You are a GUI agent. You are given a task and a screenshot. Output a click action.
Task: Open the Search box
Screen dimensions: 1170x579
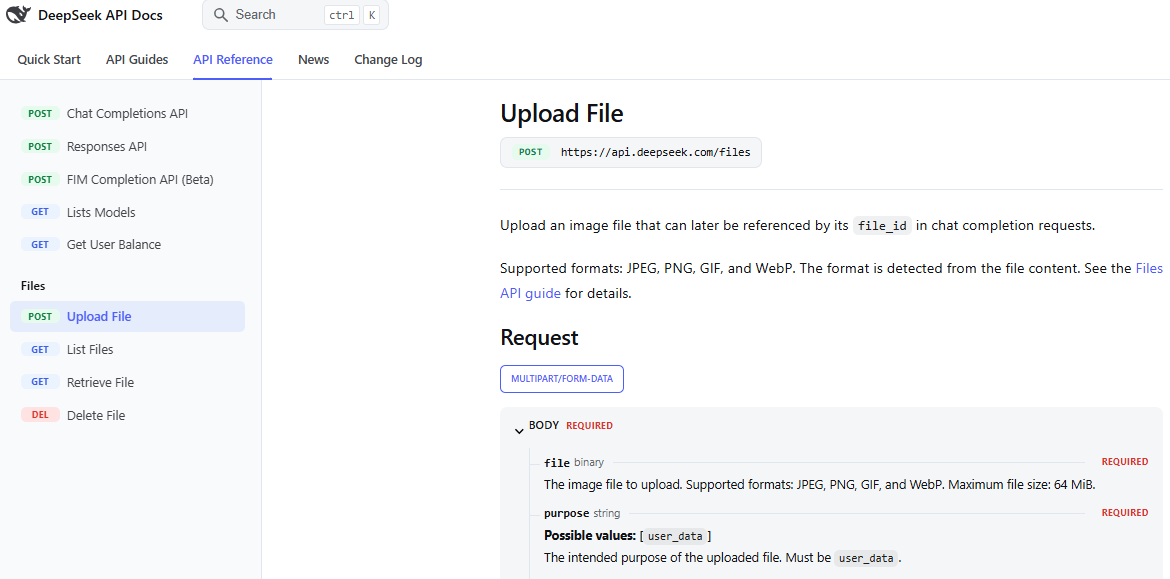295,15
